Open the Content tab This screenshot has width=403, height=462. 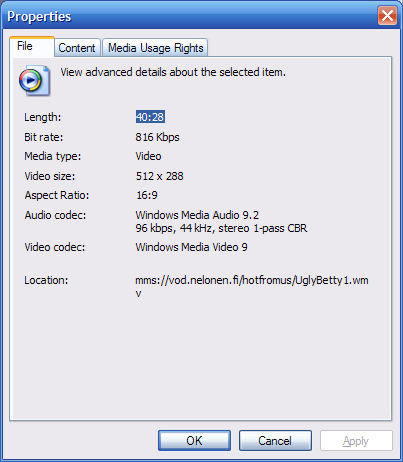77,48
